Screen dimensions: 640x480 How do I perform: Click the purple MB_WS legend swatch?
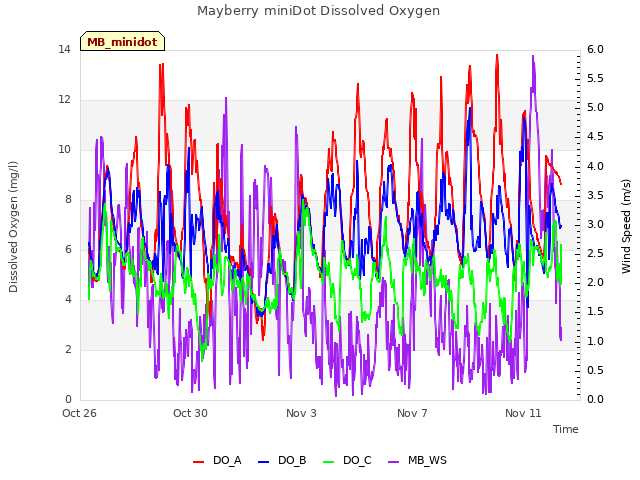coord(393,462)
